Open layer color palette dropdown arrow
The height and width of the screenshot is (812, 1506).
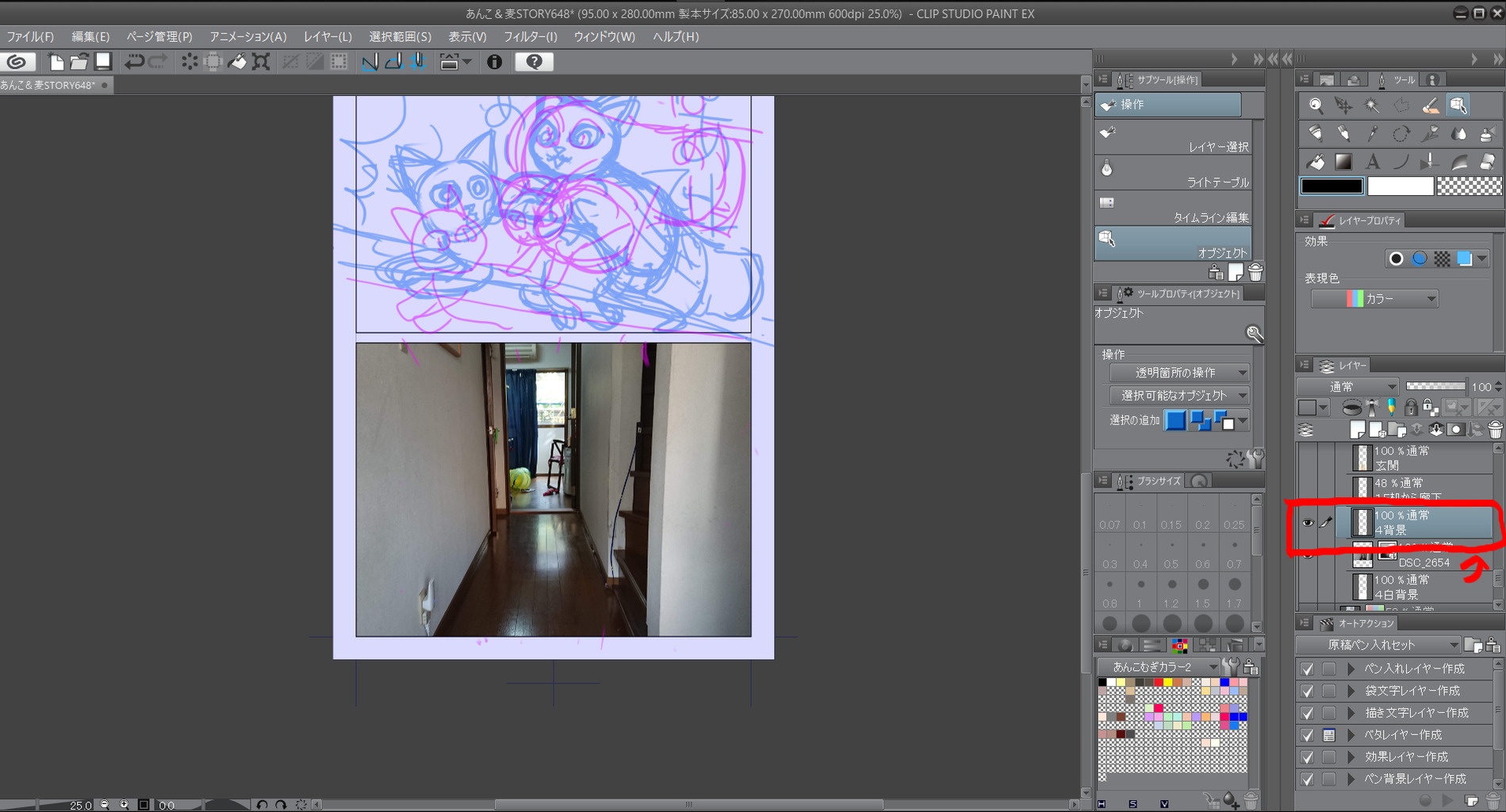point(1323,408)
